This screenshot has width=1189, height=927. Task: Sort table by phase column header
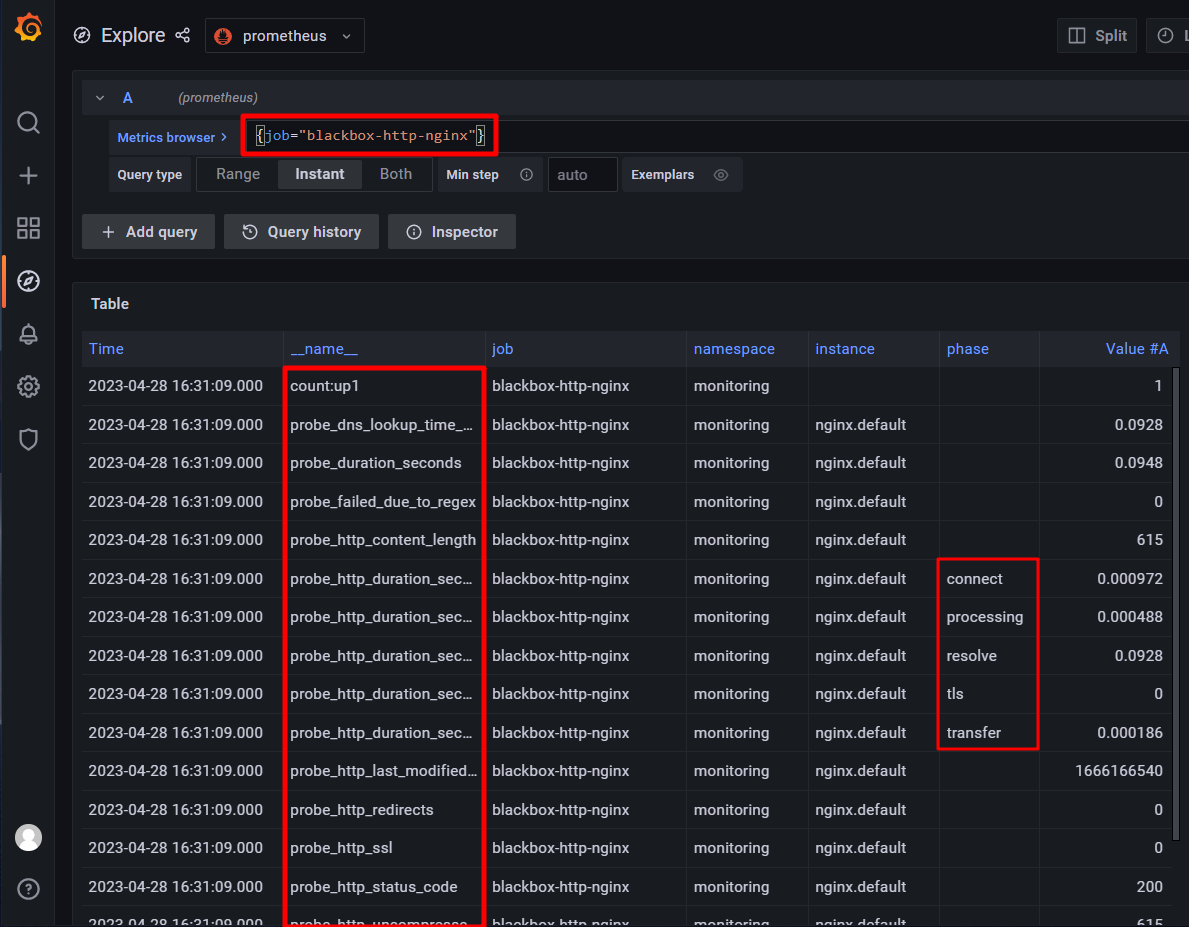pos(967,349)
